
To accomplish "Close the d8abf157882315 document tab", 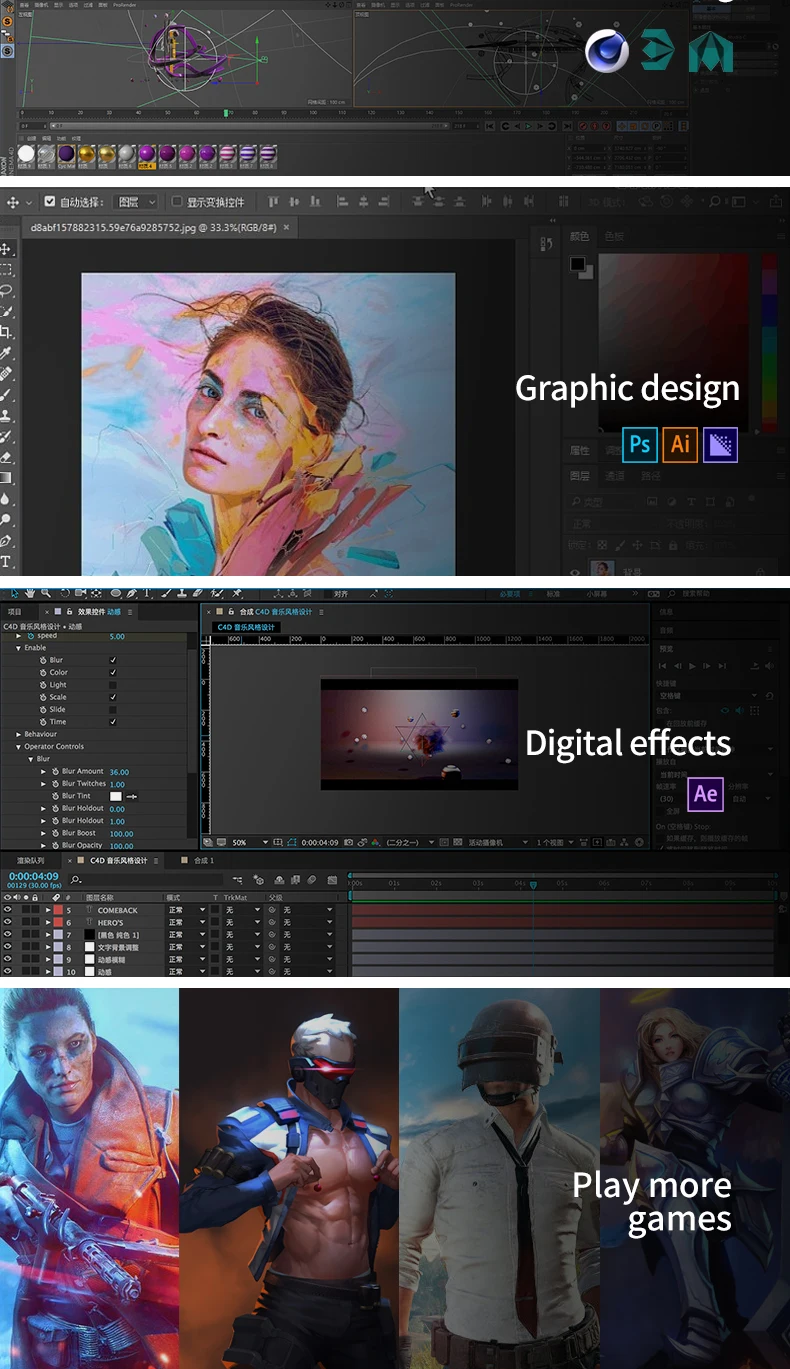I will click(286, 227).
